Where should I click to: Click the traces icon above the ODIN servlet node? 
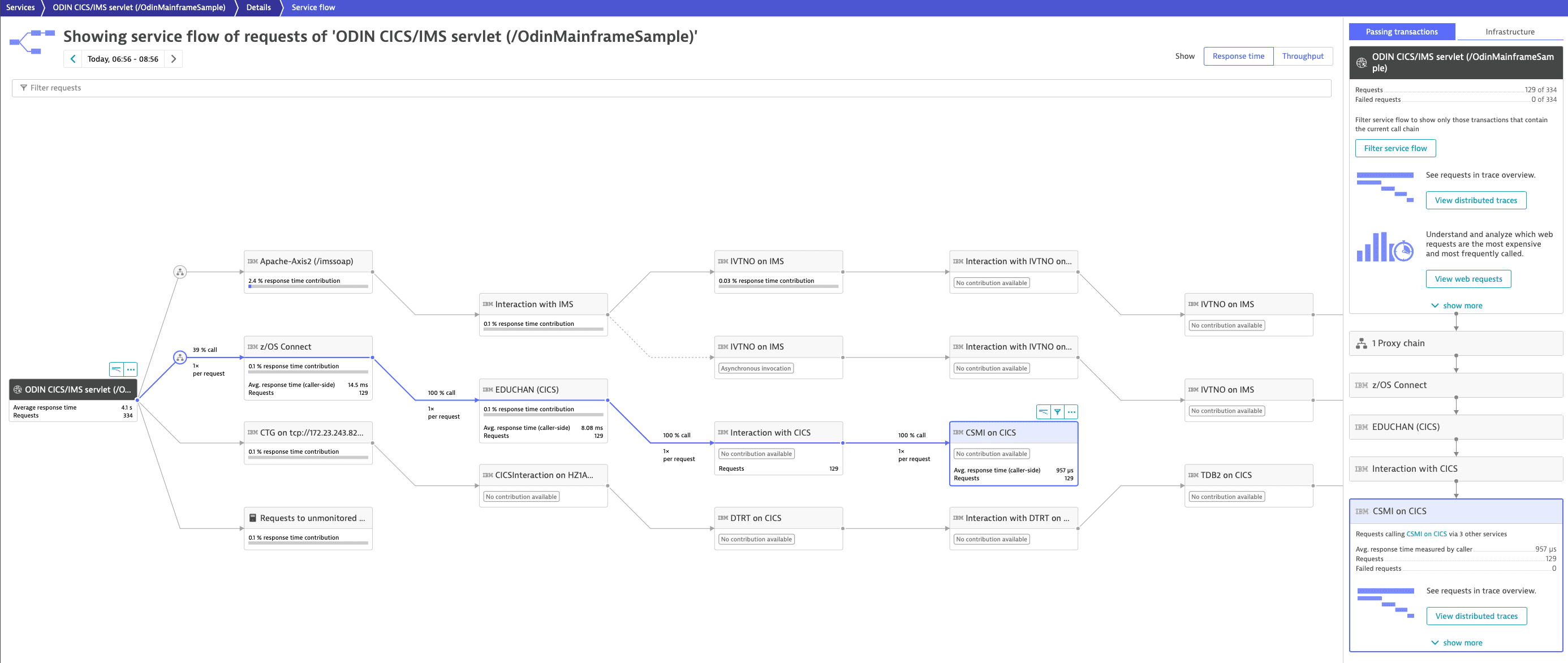click(x=117, y=369)
